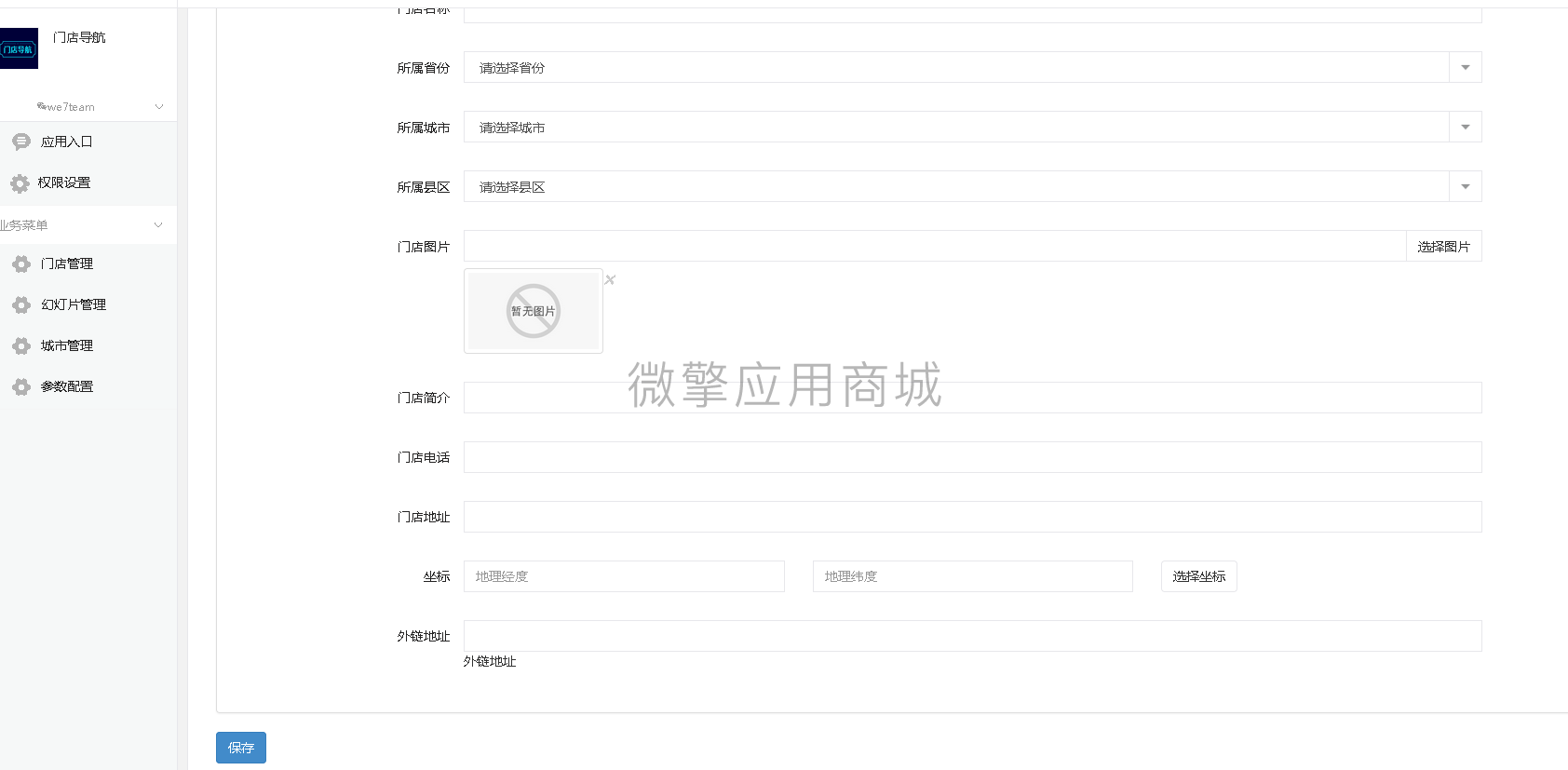The width and height of the screenshot is (1568, 770).
Task: Collapse the 业务菜单 section chevron
Action: 158,224
